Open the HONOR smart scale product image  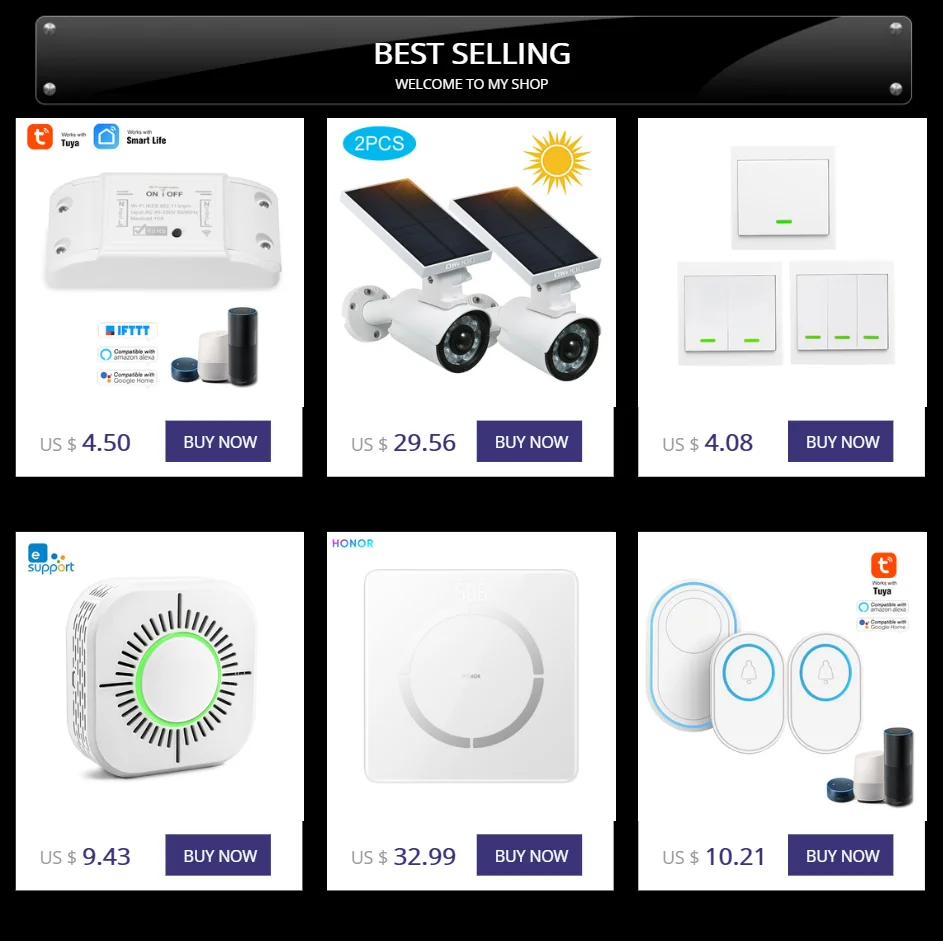[x=471, y=676]
